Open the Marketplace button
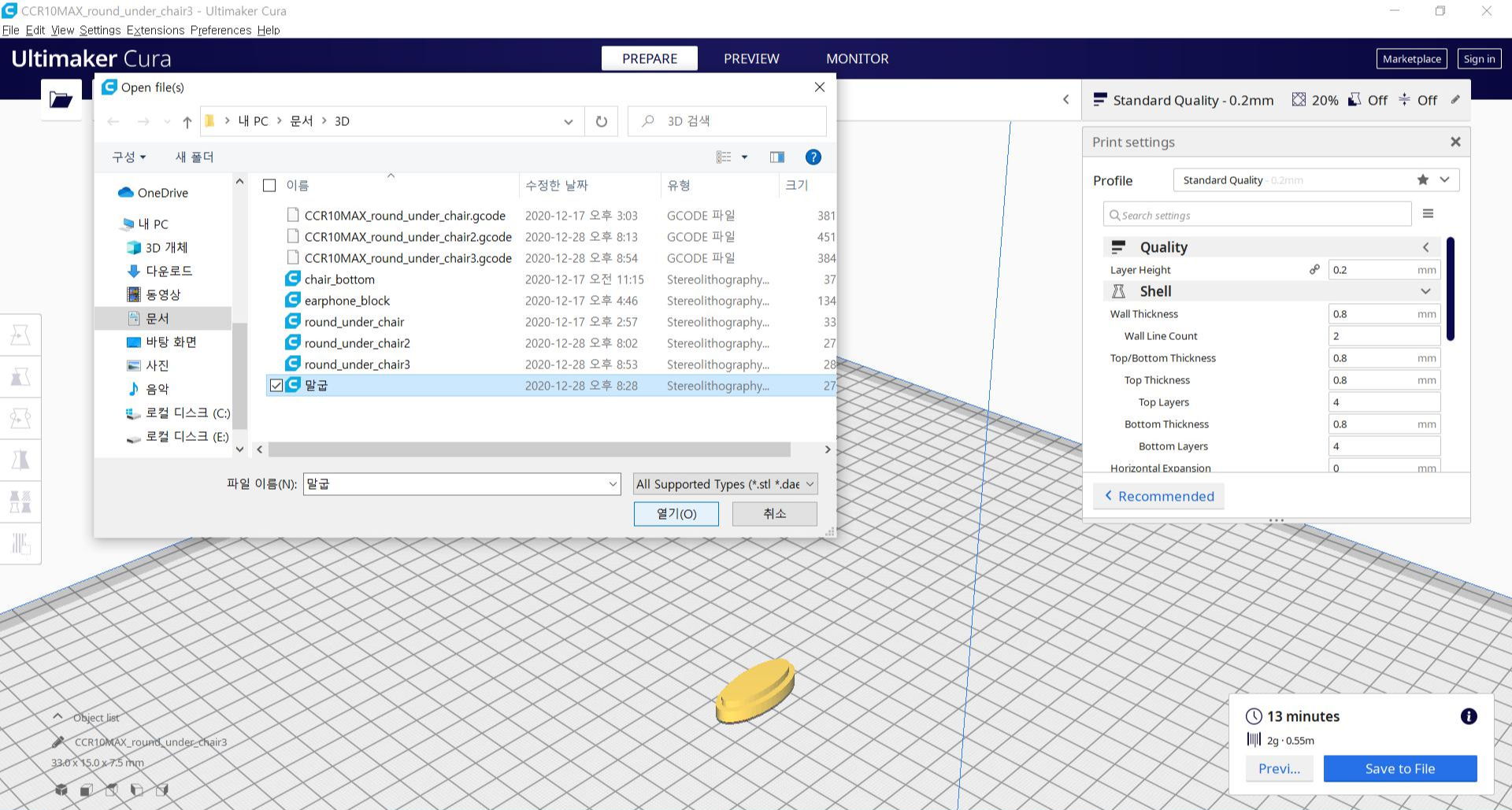Screen dimensions: 1512x810 point(1412,58)
